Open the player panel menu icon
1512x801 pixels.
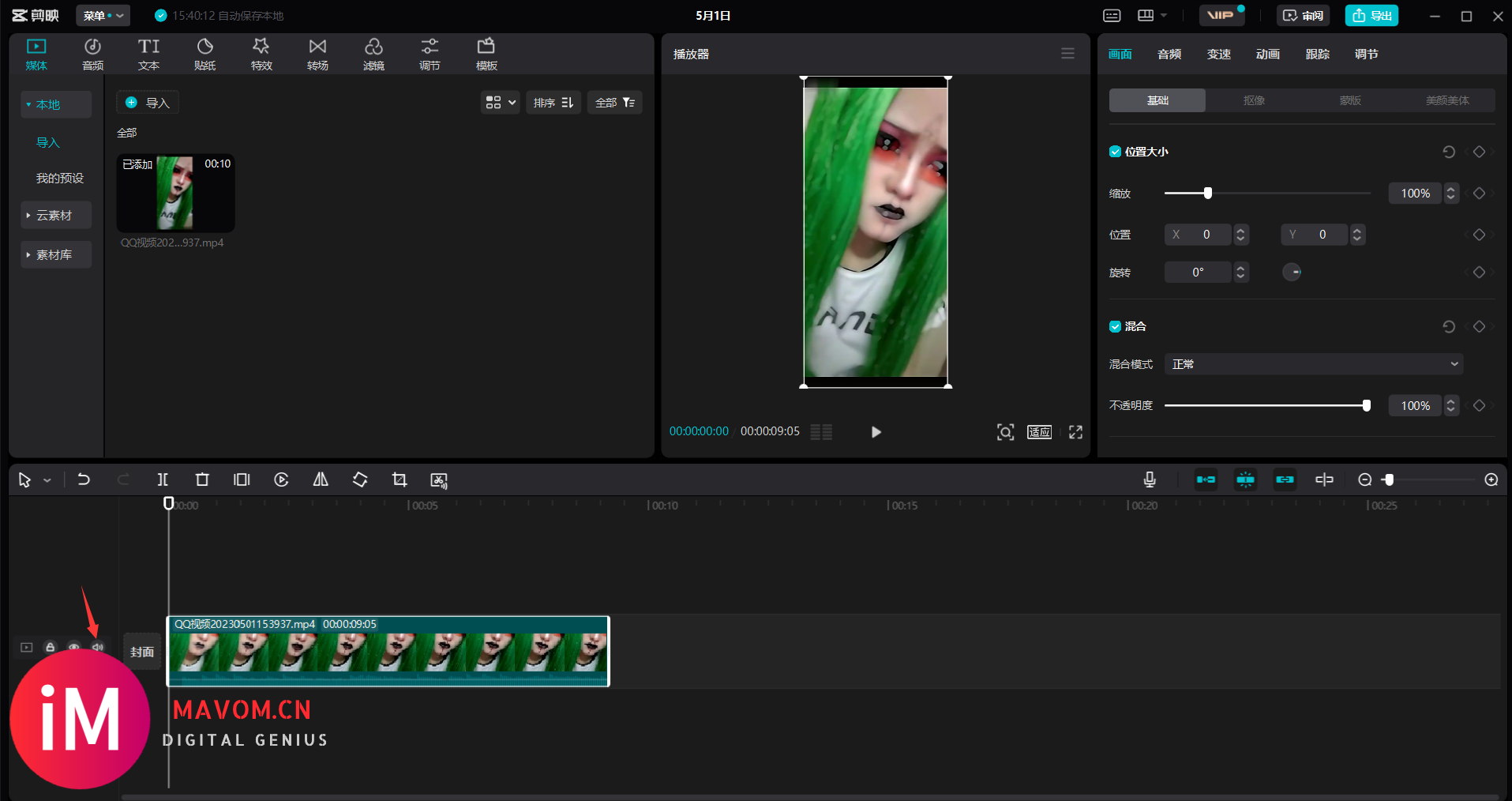pos(1067,54)
